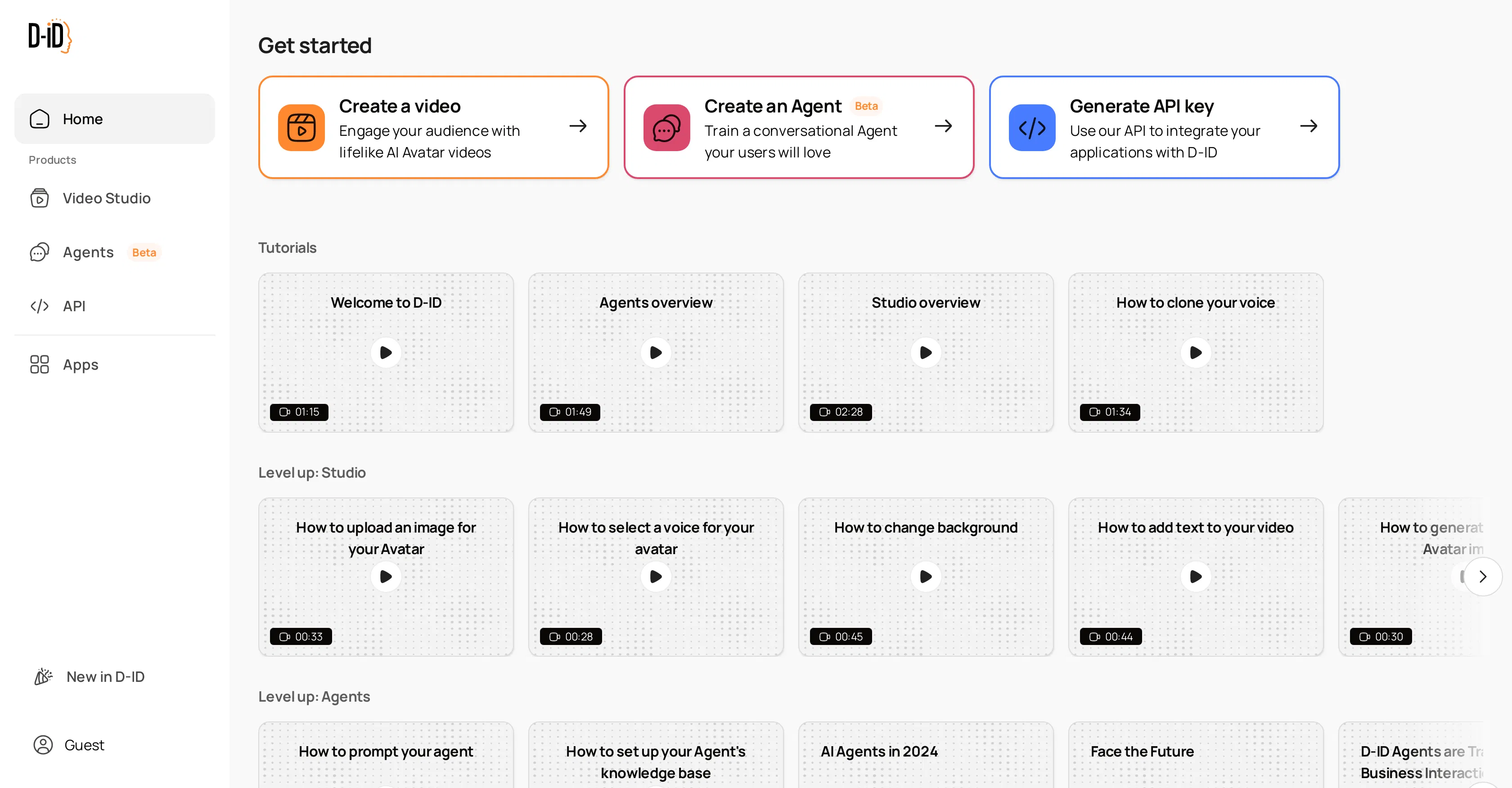Open Video Studio from the sidebar
The image size is (1512, 788).
(x=106, y=198)
